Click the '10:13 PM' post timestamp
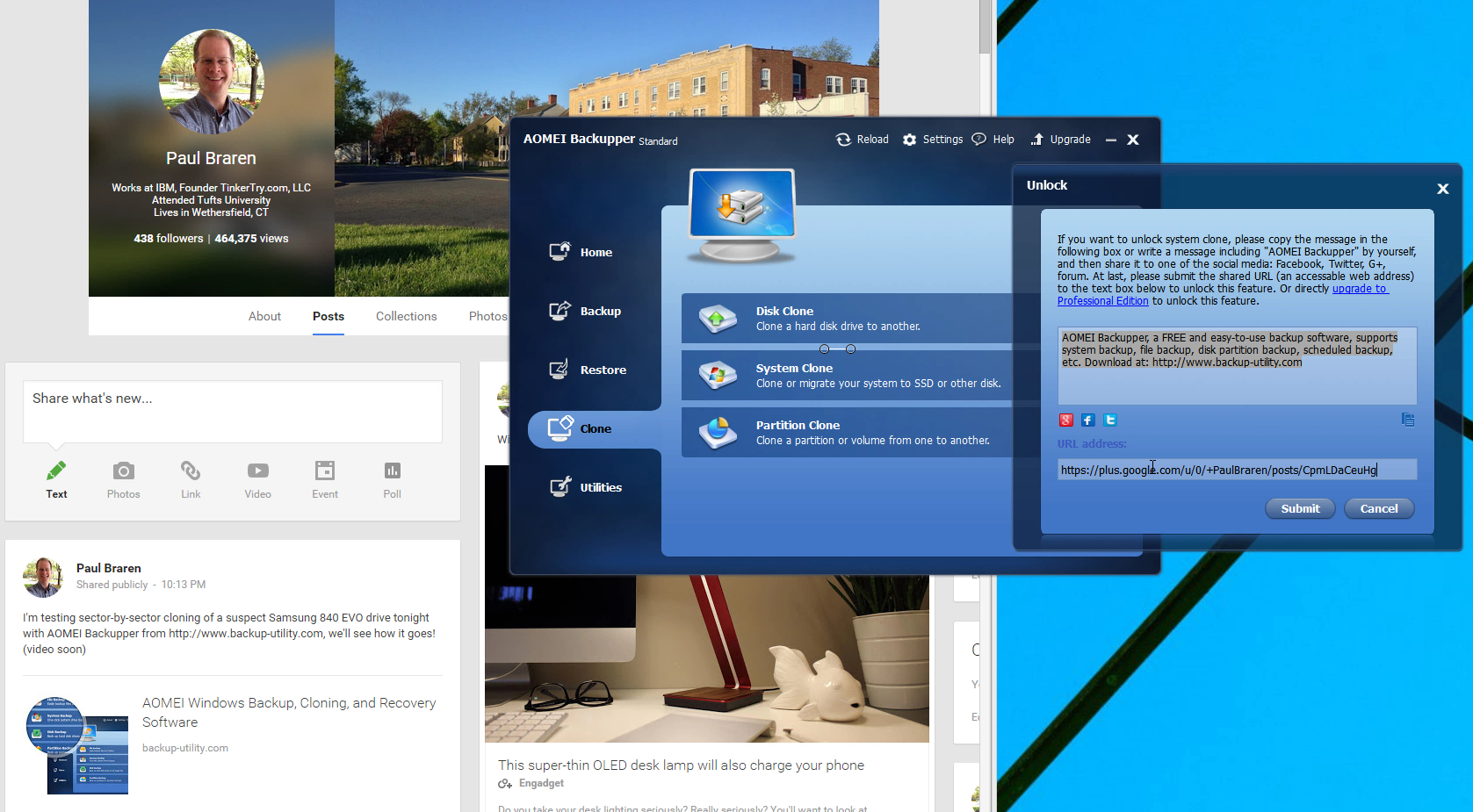Screen dimensions: 1473x812 pyautogui.click(x=184, y=585)
